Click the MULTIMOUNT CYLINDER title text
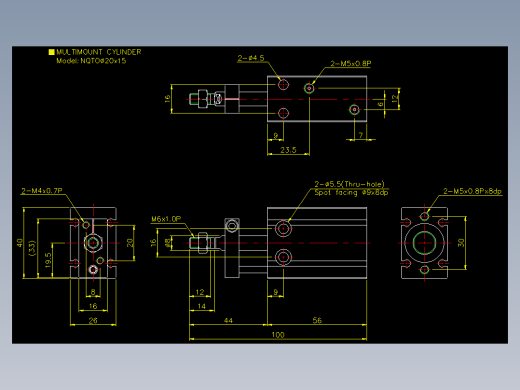520x390 pixels. click(x=99, y=52)
